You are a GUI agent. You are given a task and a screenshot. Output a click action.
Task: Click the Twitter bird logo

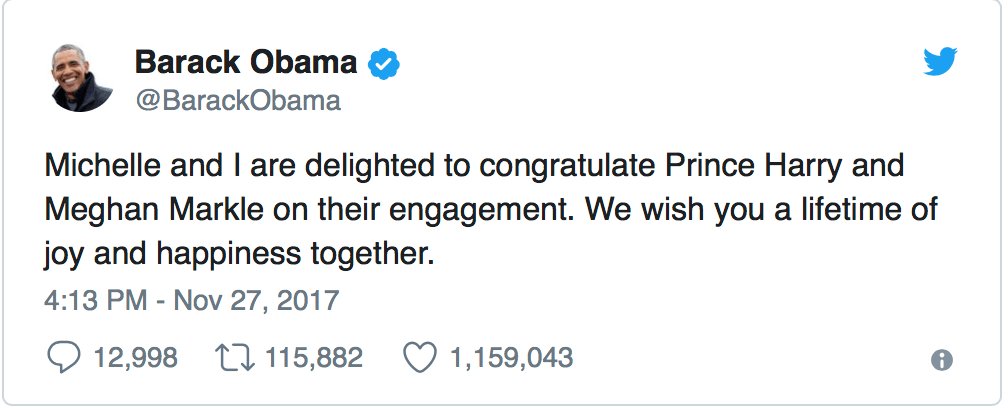(x=940, y=64)
